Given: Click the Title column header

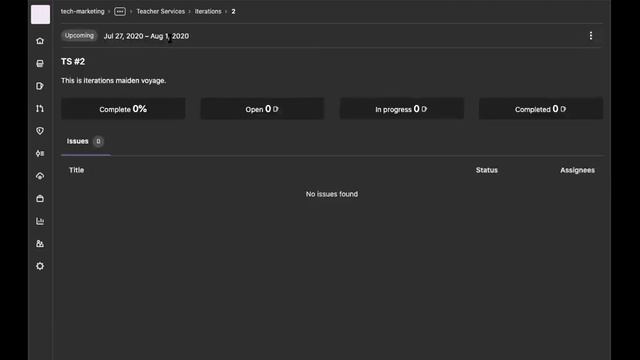Looking at the screenshot, I should pyautogui.click(x=76, y=170).
